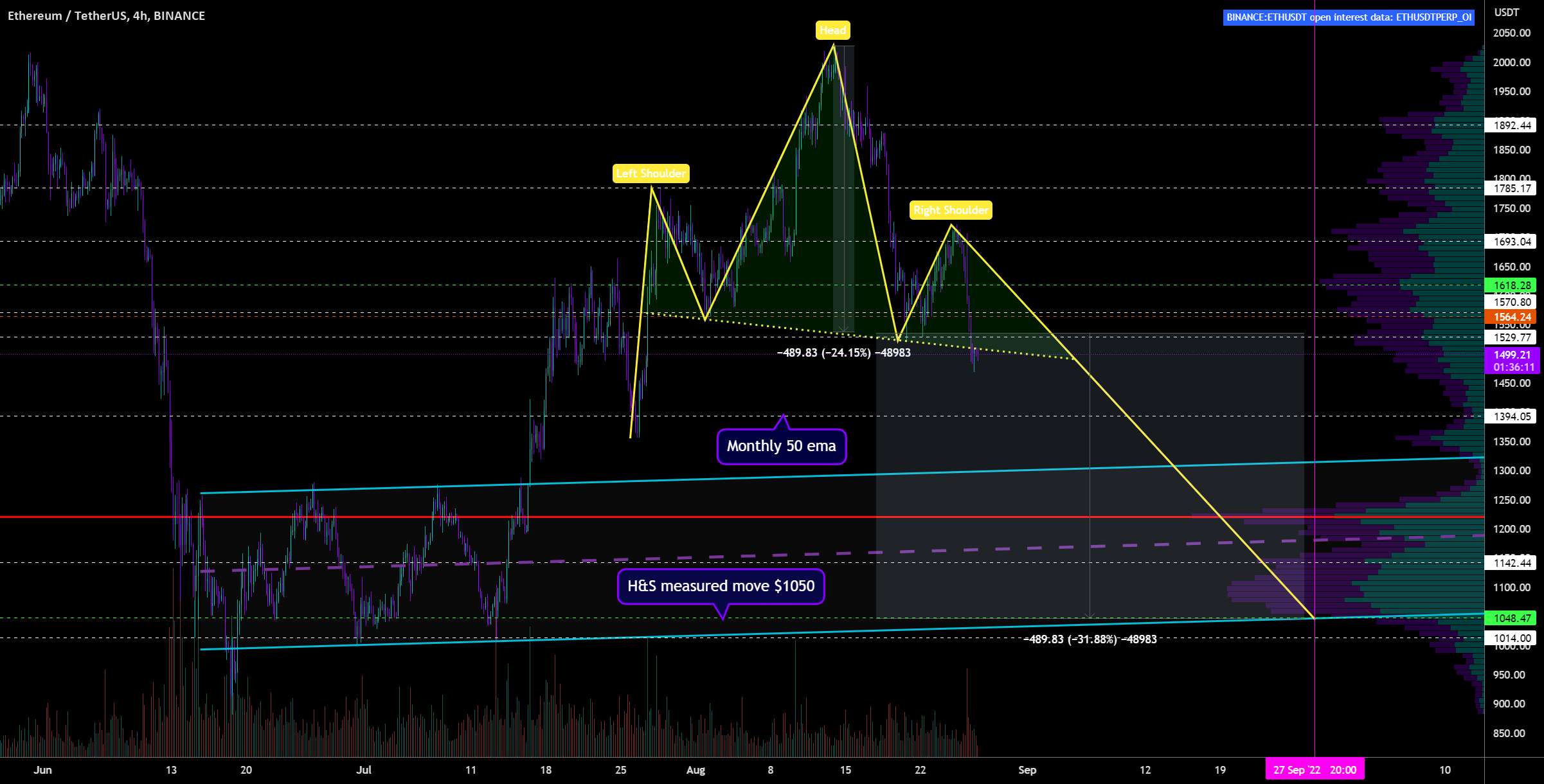Select the 1014.00 price label
Screen dimensions: 1544x784
tap(1512, 638)
